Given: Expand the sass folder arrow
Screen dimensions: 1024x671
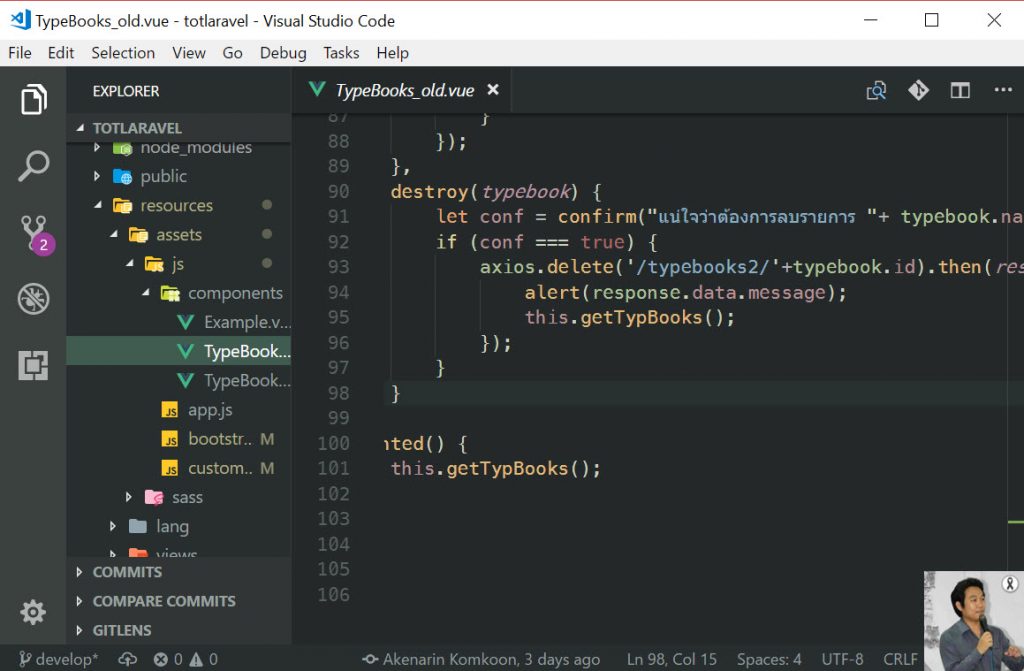Looking at the screenshot, I should click(x=129, y=497).
